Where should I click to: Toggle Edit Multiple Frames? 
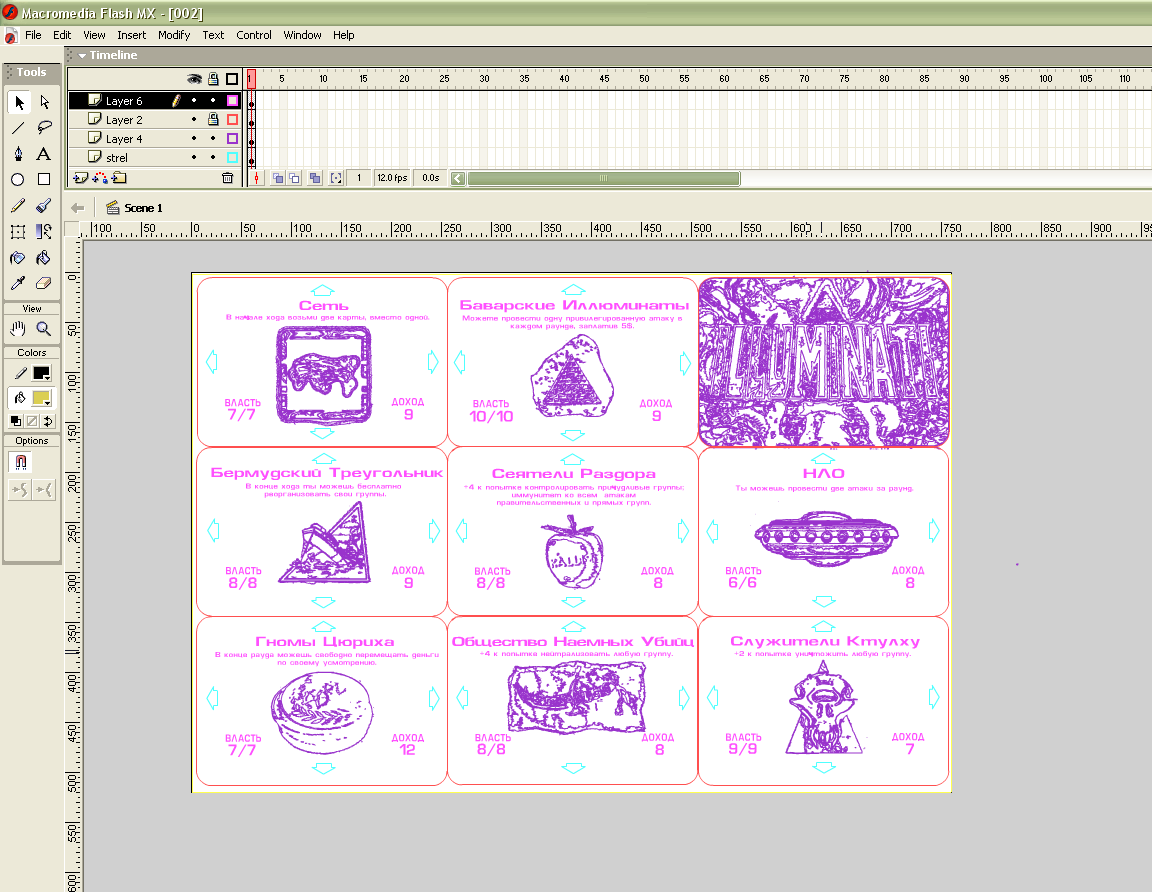coord(315,178)
